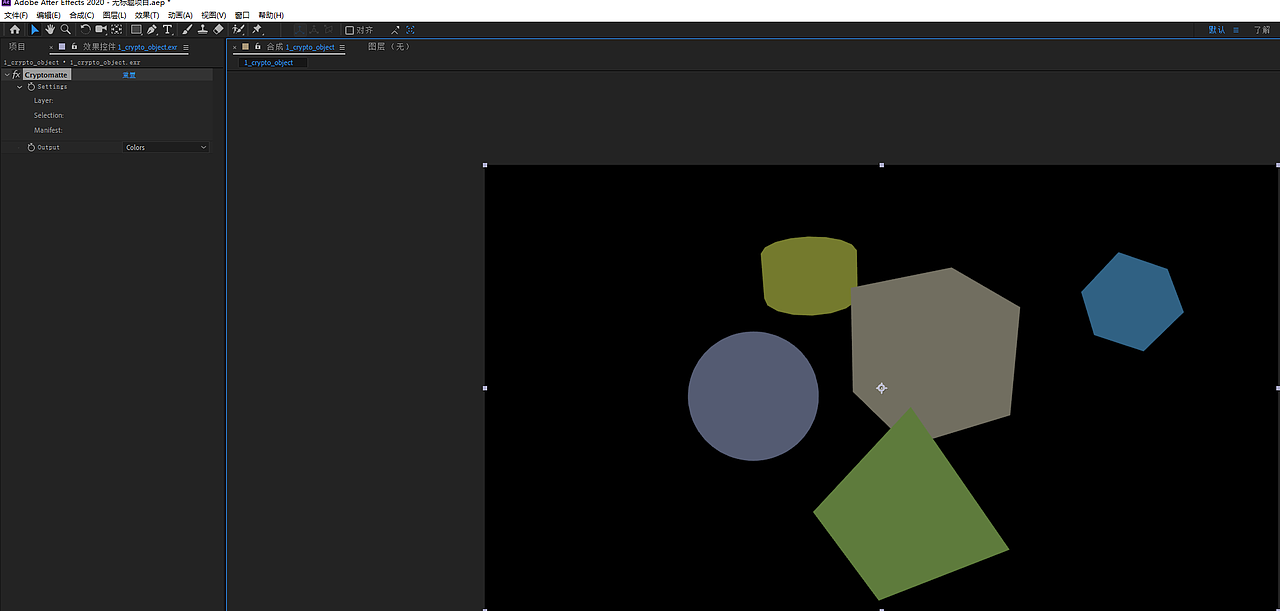
Task: Switch to the 图层 (无) tab
Action: click(x=388, y=47)
